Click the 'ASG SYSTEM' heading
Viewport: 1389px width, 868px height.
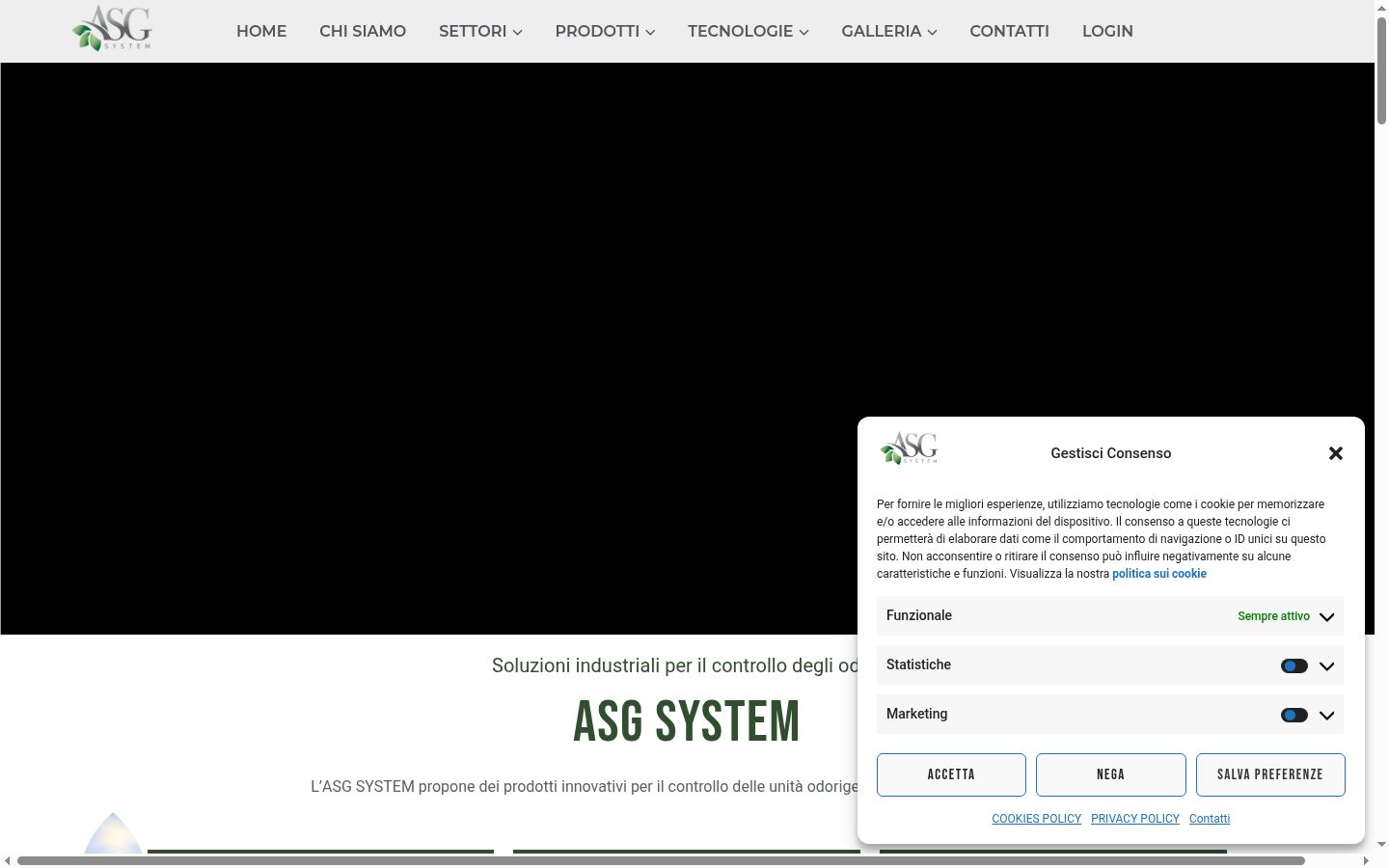click(x=687, y=721)
